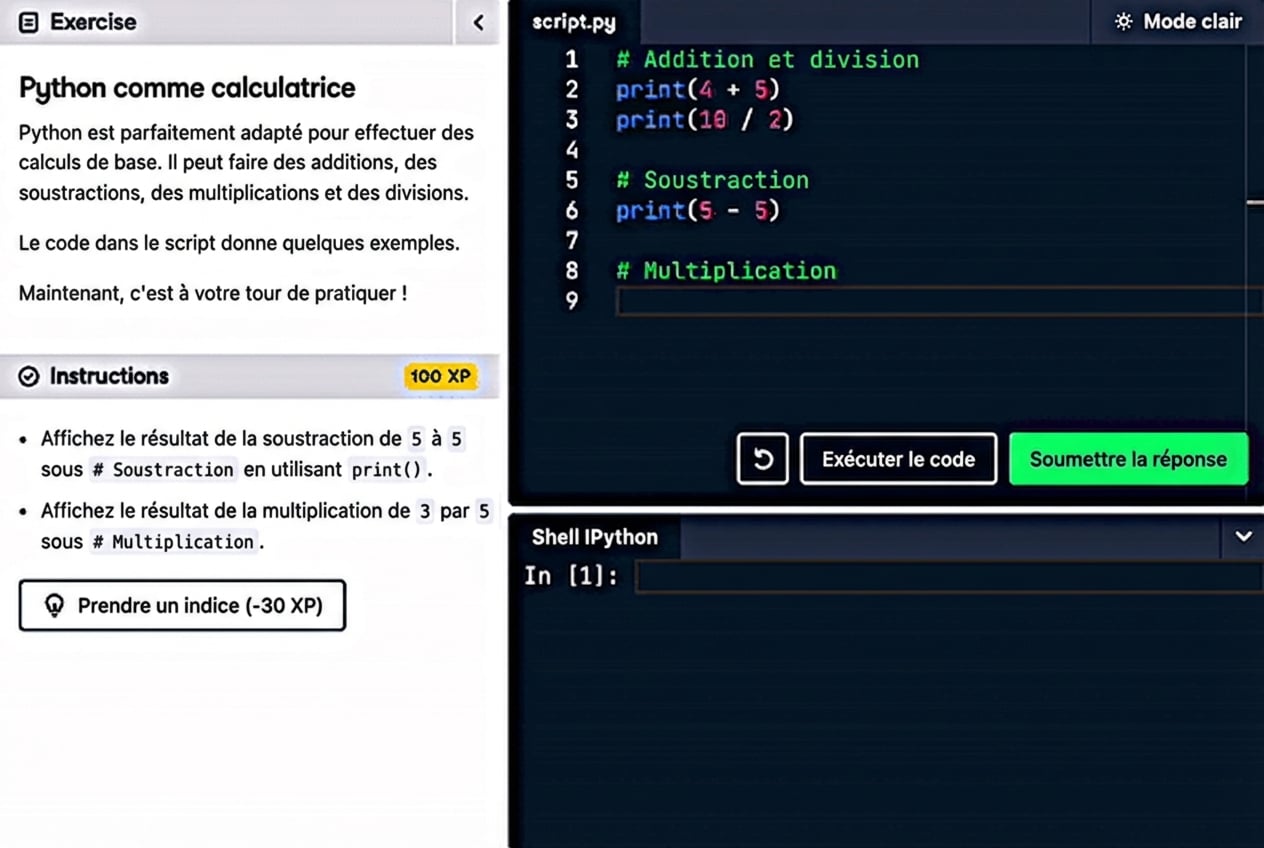Click the Exercise header title

point(93,22)
